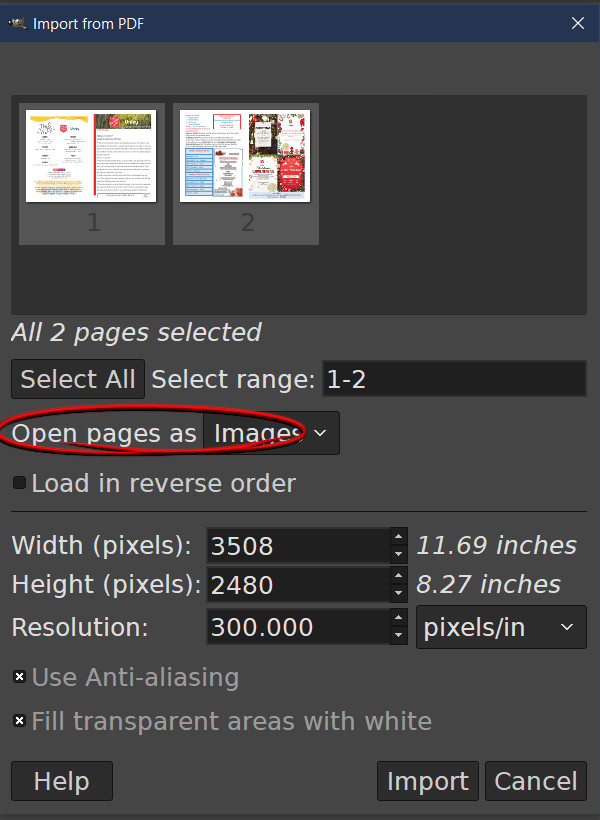
Task: Click the Help button
Action: pyautogui.click(x=62, y=781)
